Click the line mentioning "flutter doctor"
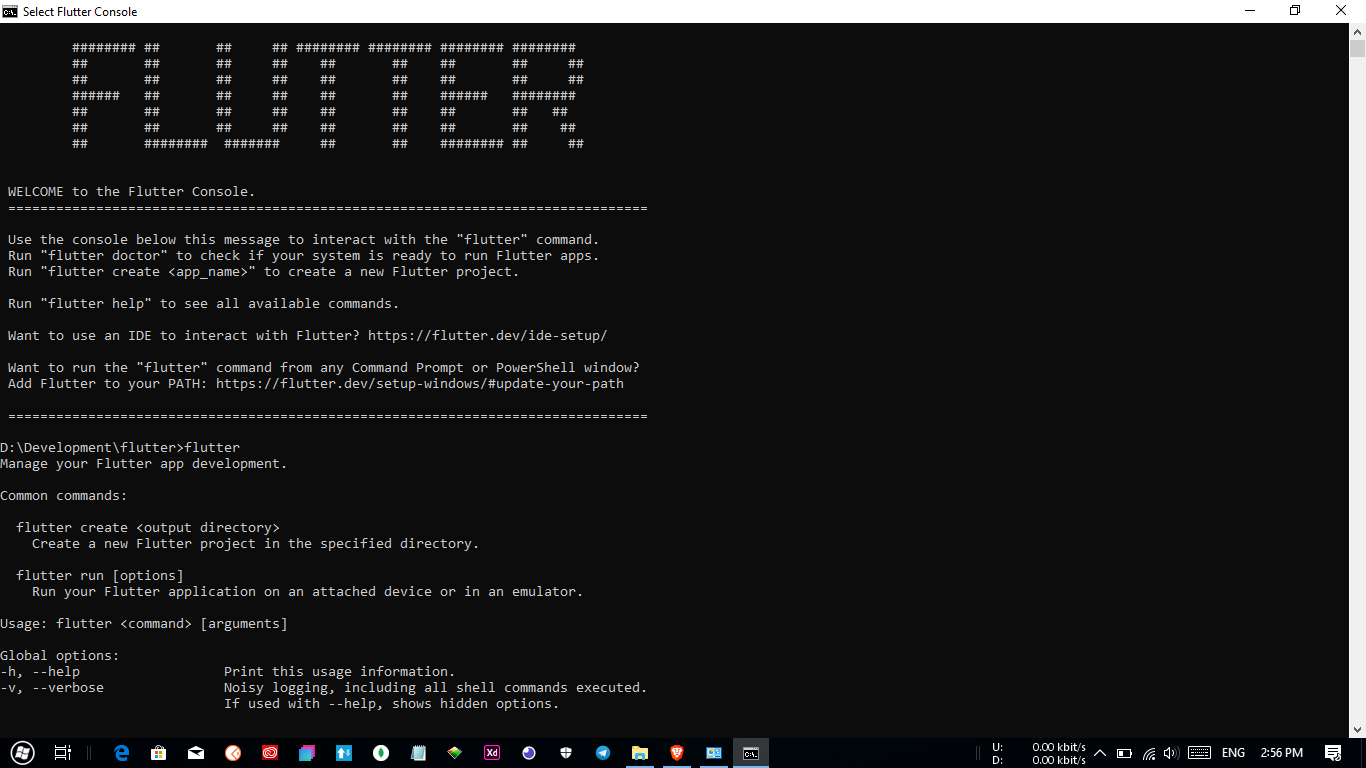 (304, 256)
